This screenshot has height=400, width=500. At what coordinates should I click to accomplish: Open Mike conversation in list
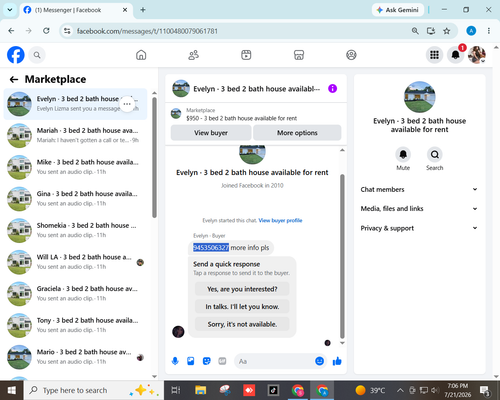[76, 167]
